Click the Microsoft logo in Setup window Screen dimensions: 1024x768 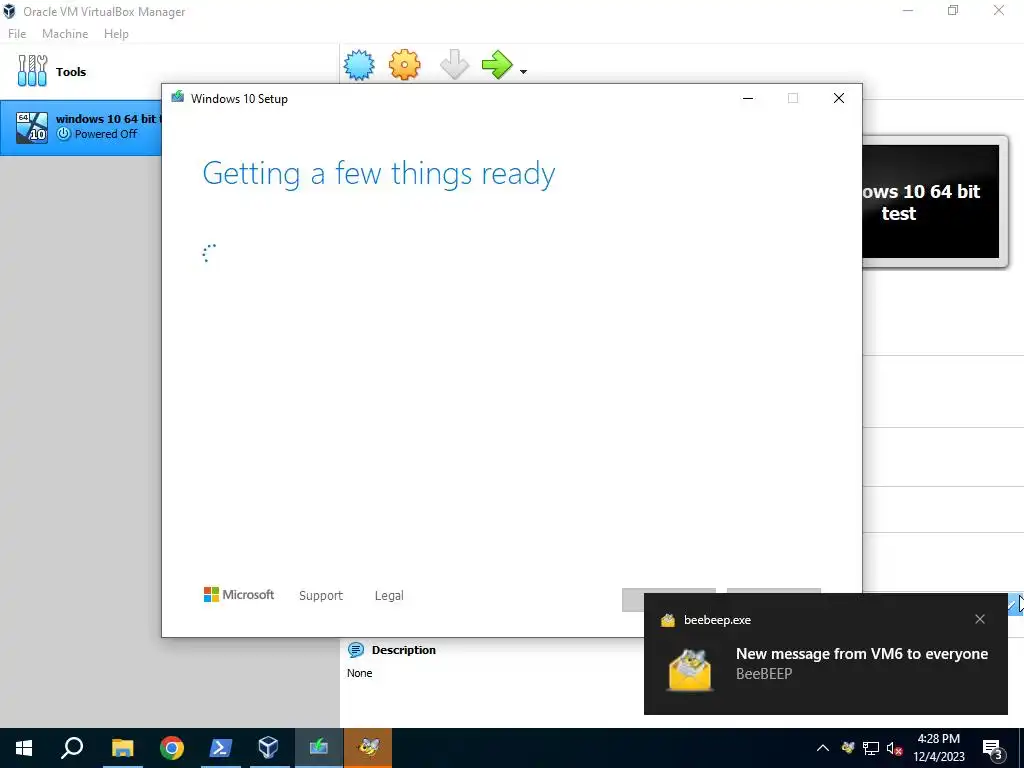239,595
